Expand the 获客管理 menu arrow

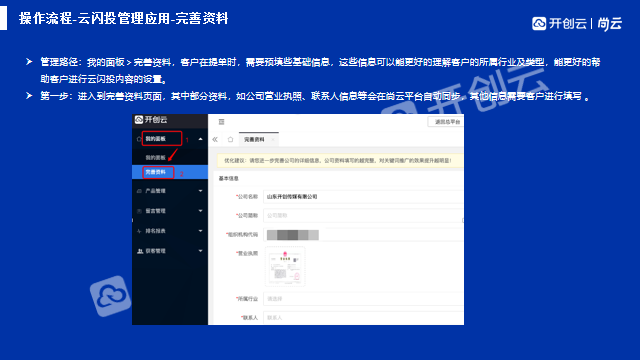(x=200, y=251)
